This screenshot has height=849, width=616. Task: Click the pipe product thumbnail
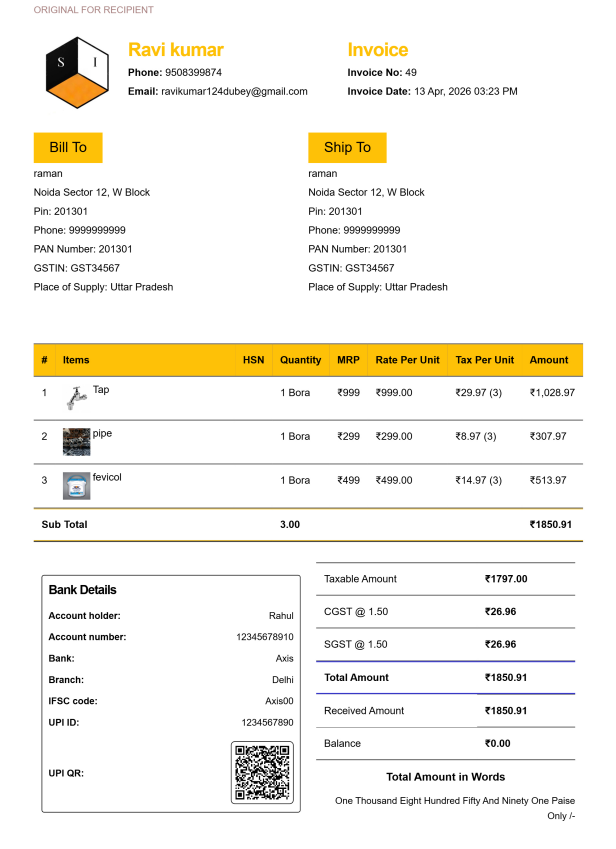(x=76, y=440)
